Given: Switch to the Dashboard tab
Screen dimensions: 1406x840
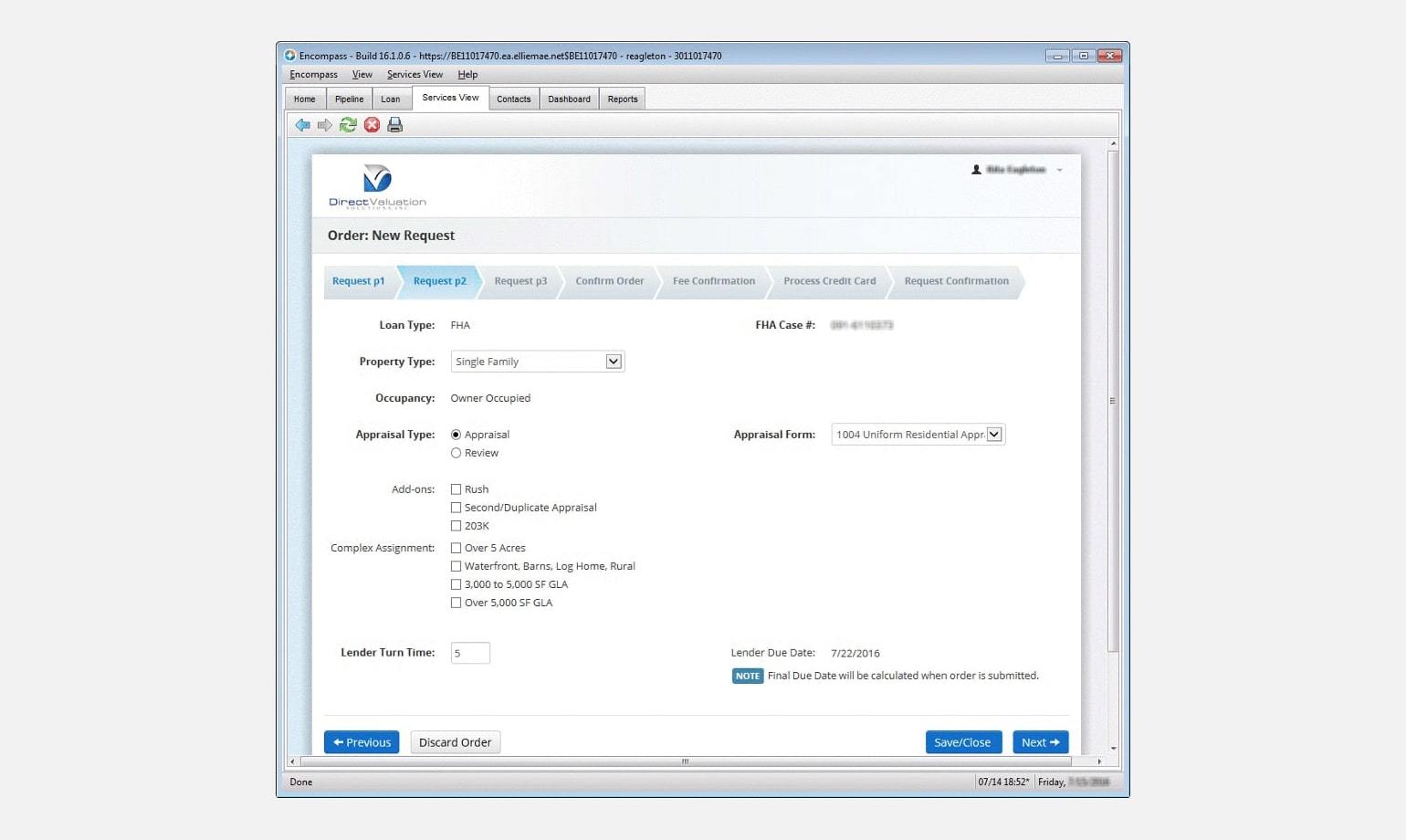Looking at the screenshot, I should click(x=569, y=99).
